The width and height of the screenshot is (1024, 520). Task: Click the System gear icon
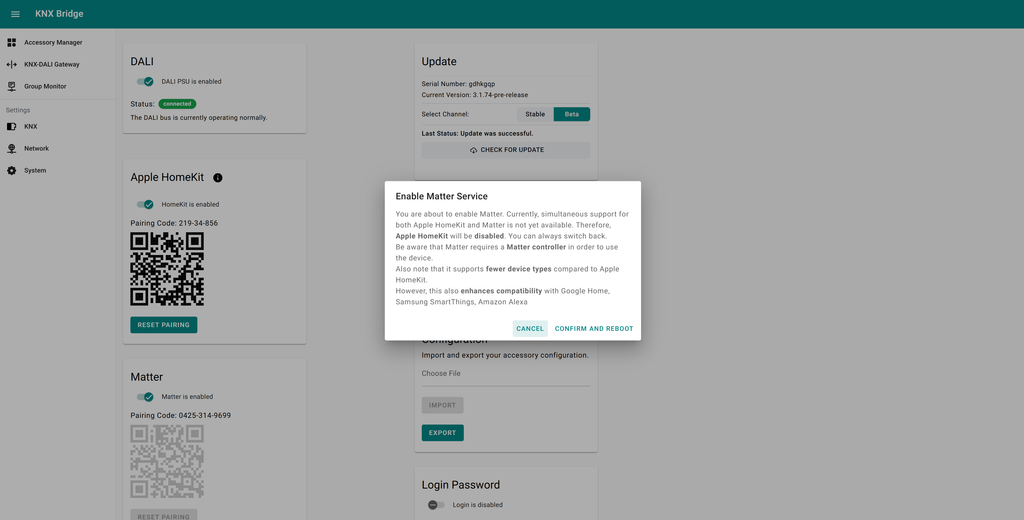coord(11,171)
